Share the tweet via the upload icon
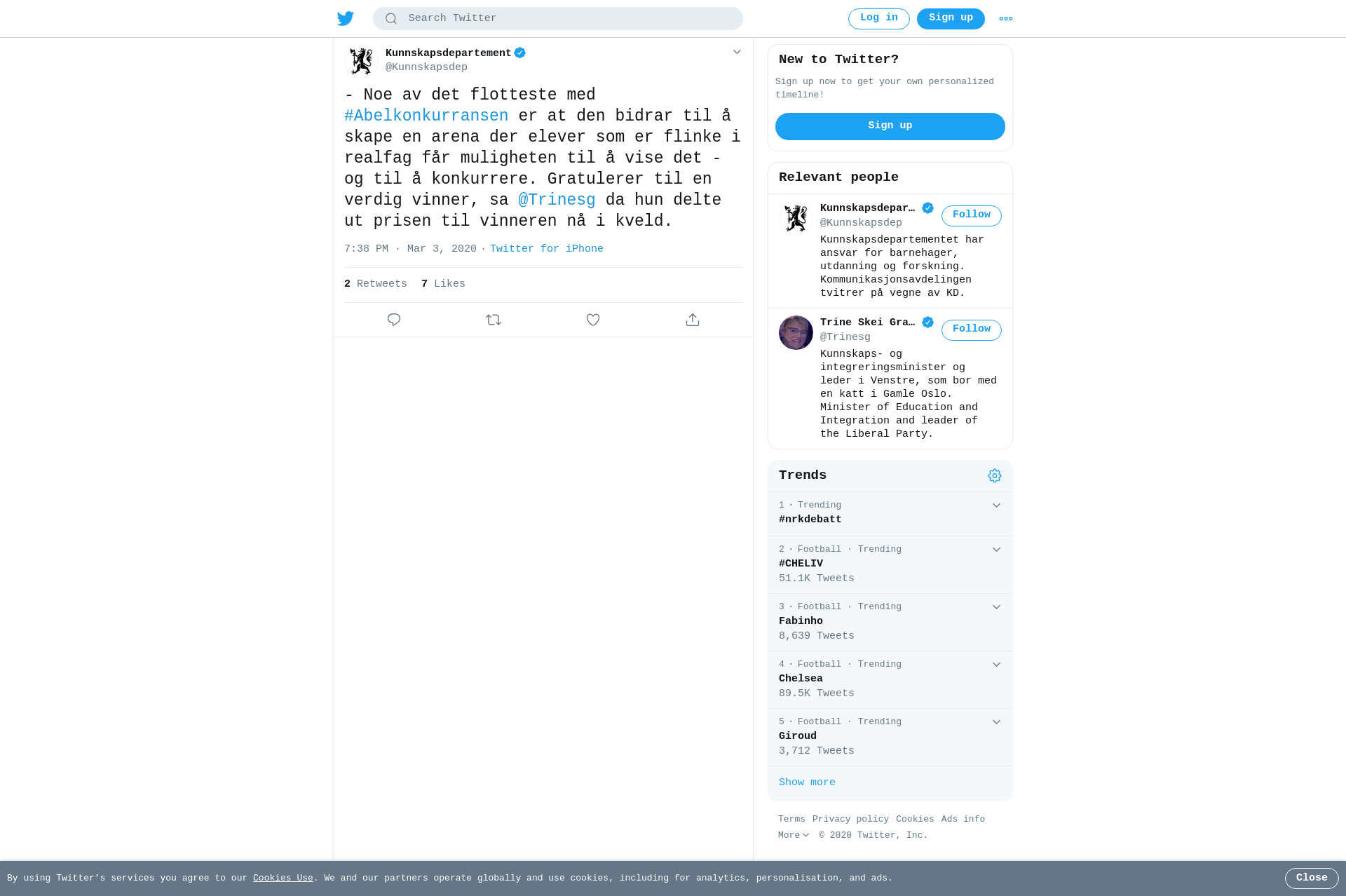This screenshot has width=1346, height=896. point(693,320)
